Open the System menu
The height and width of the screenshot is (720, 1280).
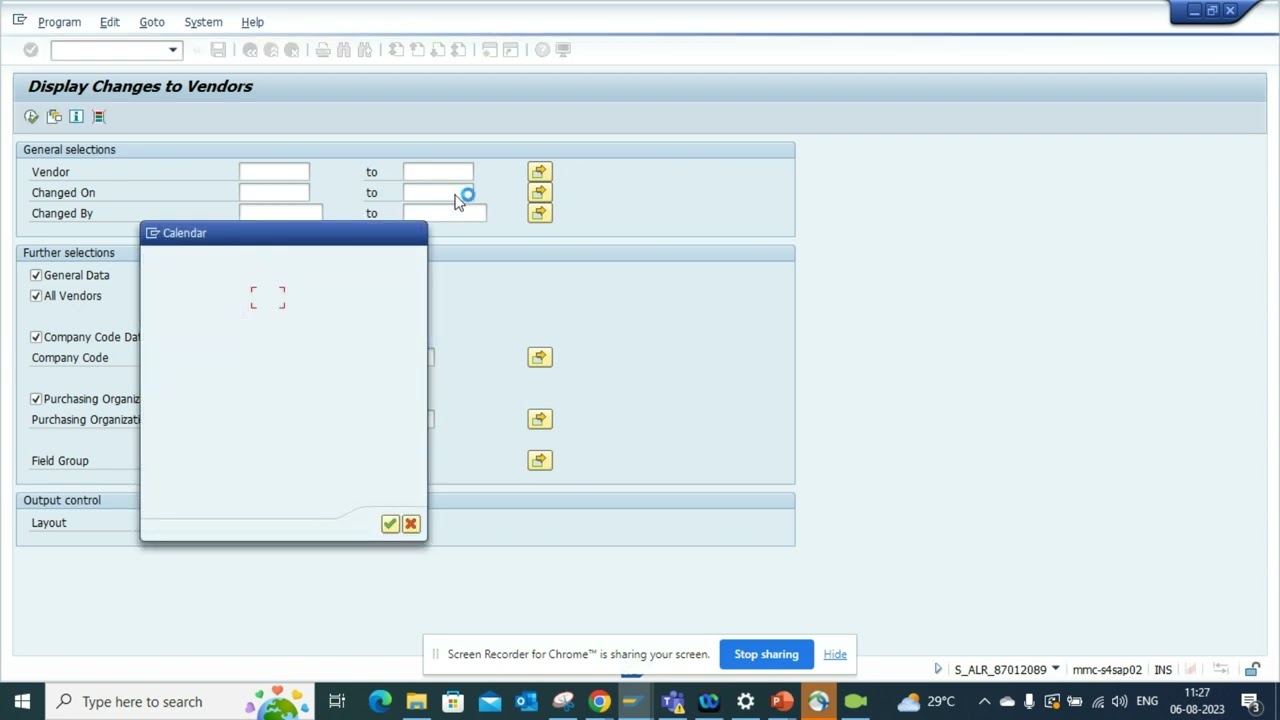click(x=203, y=22)
